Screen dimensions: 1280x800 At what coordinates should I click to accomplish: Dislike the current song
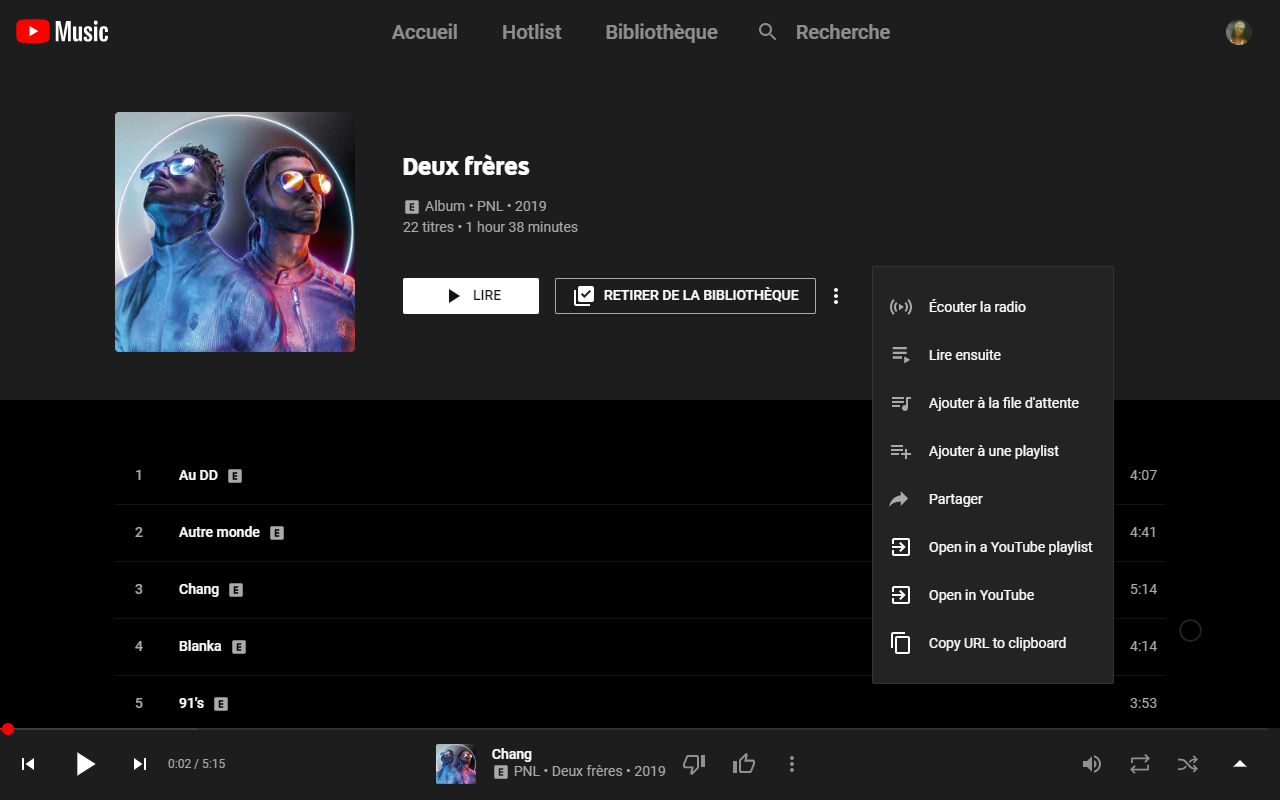click(694, 764)
